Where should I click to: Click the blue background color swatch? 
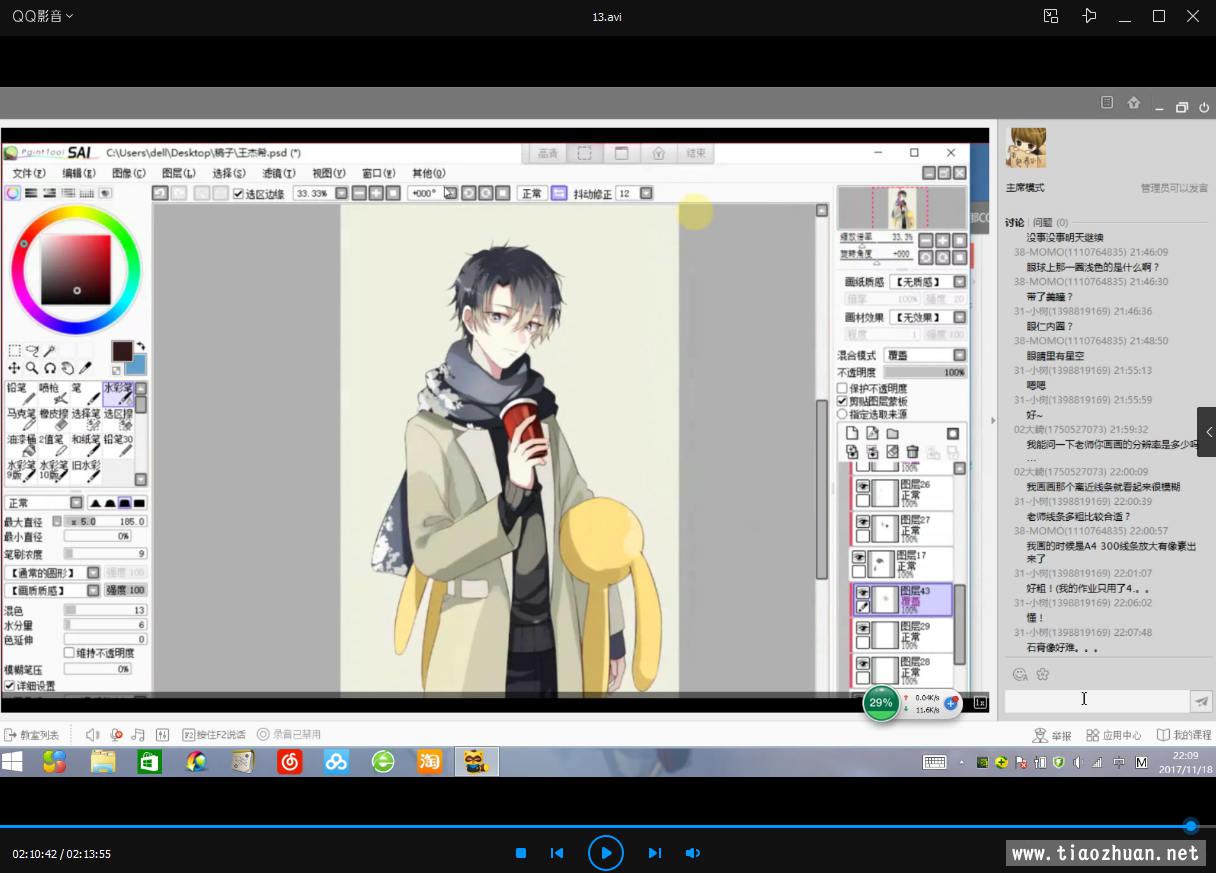click(135, 364)
